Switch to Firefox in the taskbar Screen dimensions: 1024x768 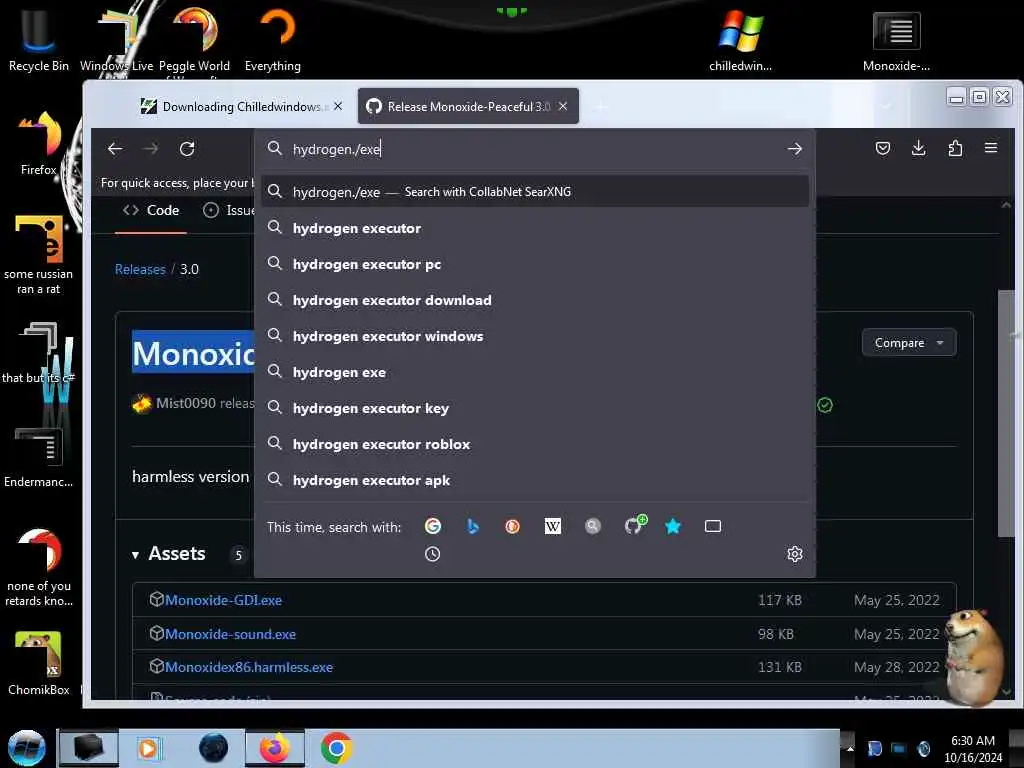tap(274, 748)
